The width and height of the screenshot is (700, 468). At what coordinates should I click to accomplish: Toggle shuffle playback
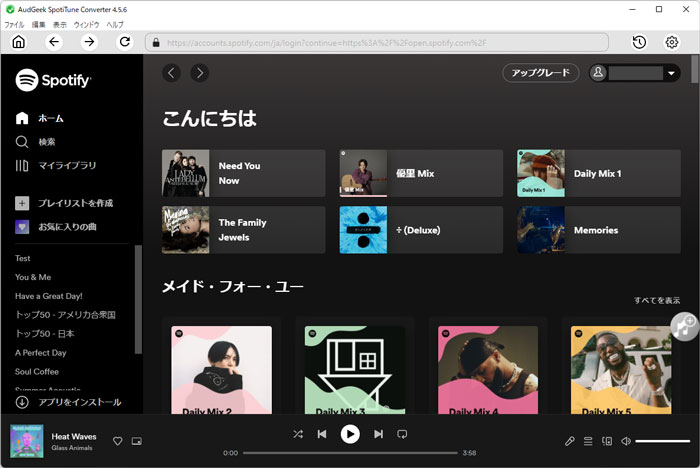coord(298,434)
